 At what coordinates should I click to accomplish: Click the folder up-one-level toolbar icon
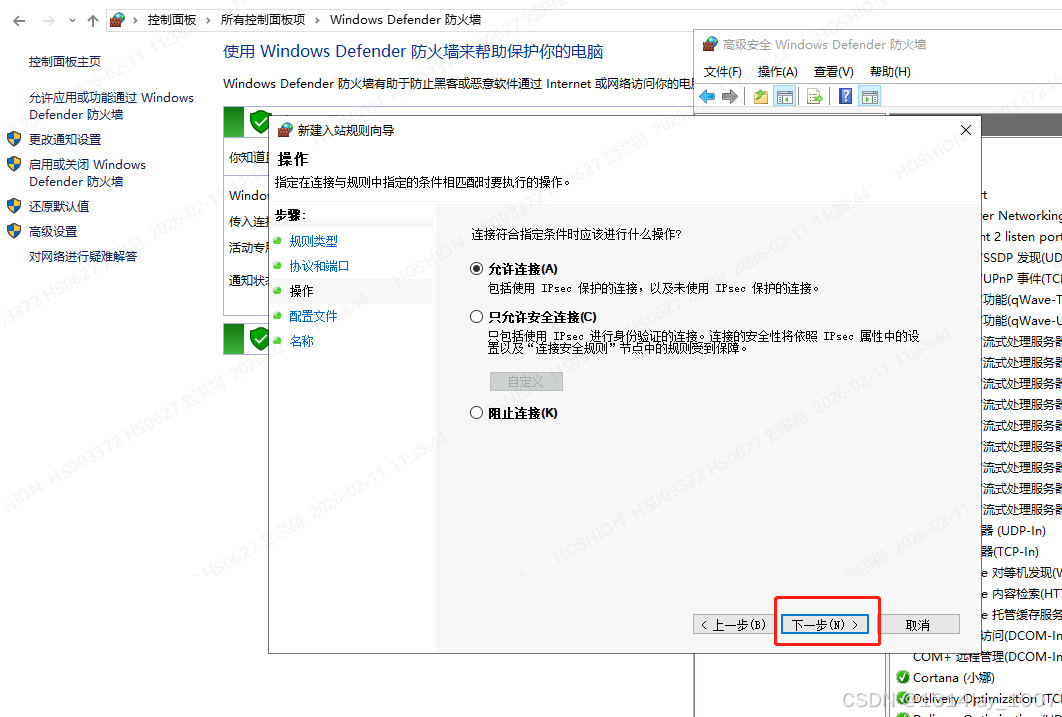pyautogui.click(x=761, y=97)
